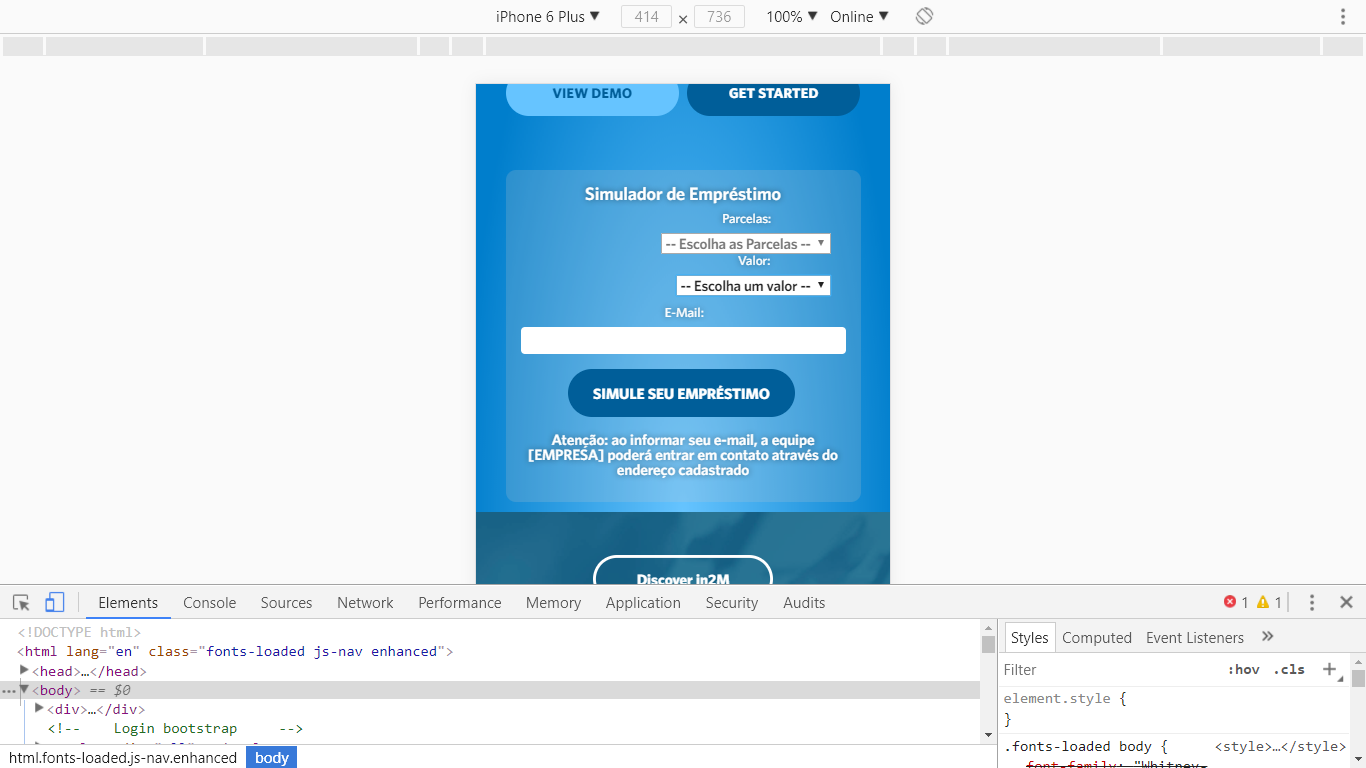Screen dimensions: 1366x768
Task: Open the Event Listeners pane tab
Action: [1195, 637]
